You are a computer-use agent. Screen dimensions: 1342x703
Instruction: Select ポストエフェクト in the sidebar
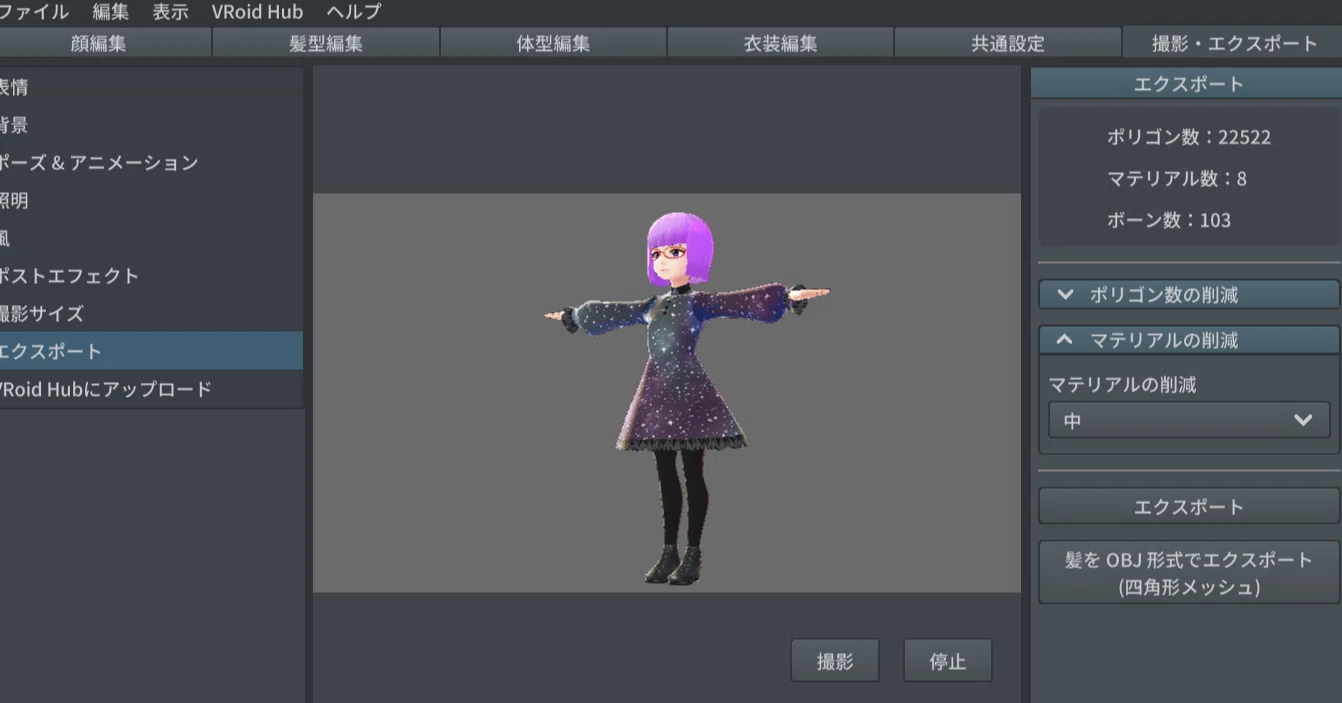coord(150,276)
